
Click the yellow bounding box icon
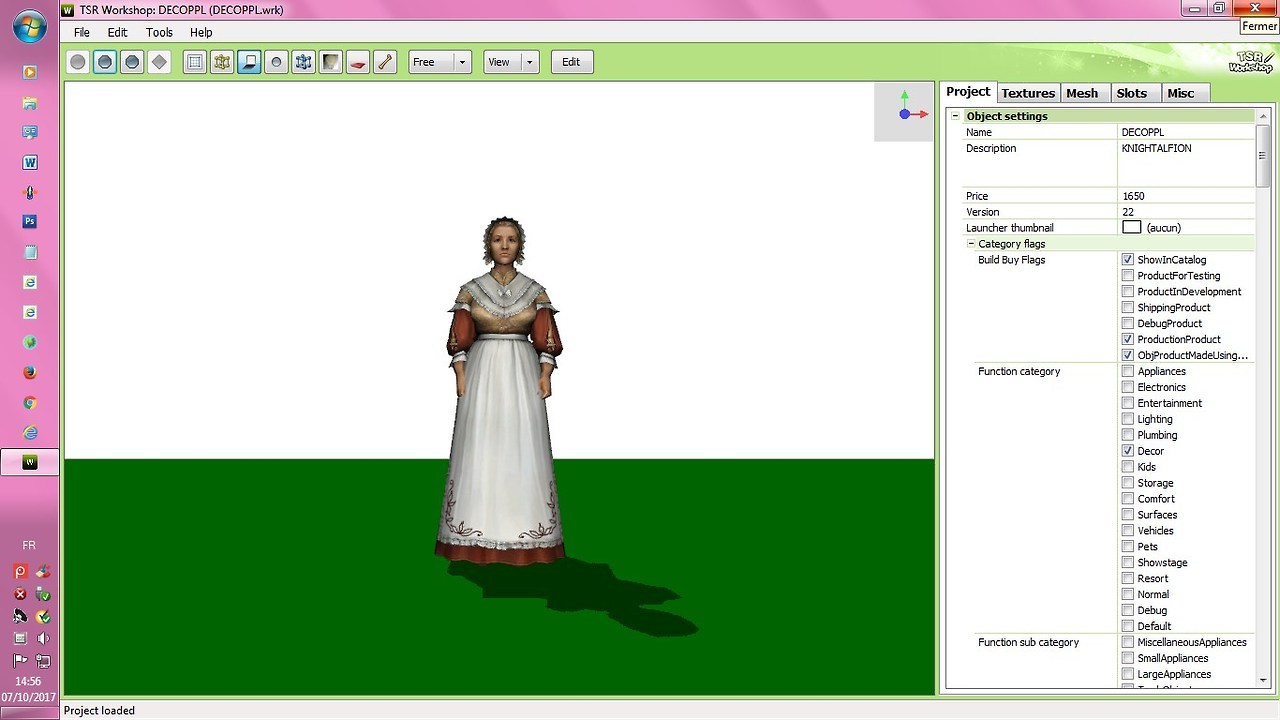[222, 62]
